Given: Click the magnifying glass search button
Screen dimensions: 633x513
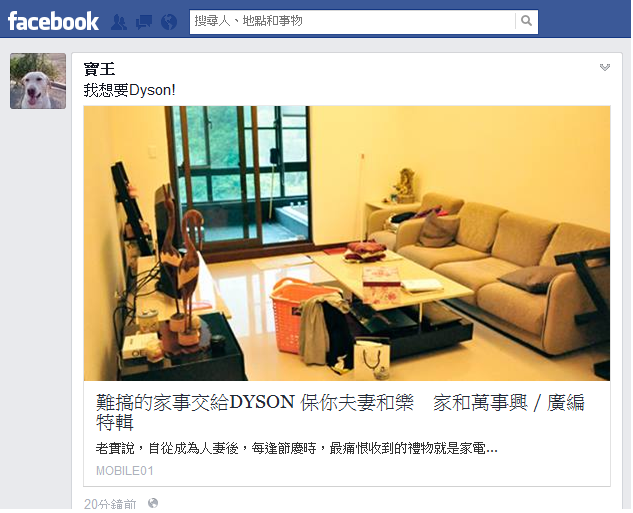Looking at the screenshot, I should point(526,21).
